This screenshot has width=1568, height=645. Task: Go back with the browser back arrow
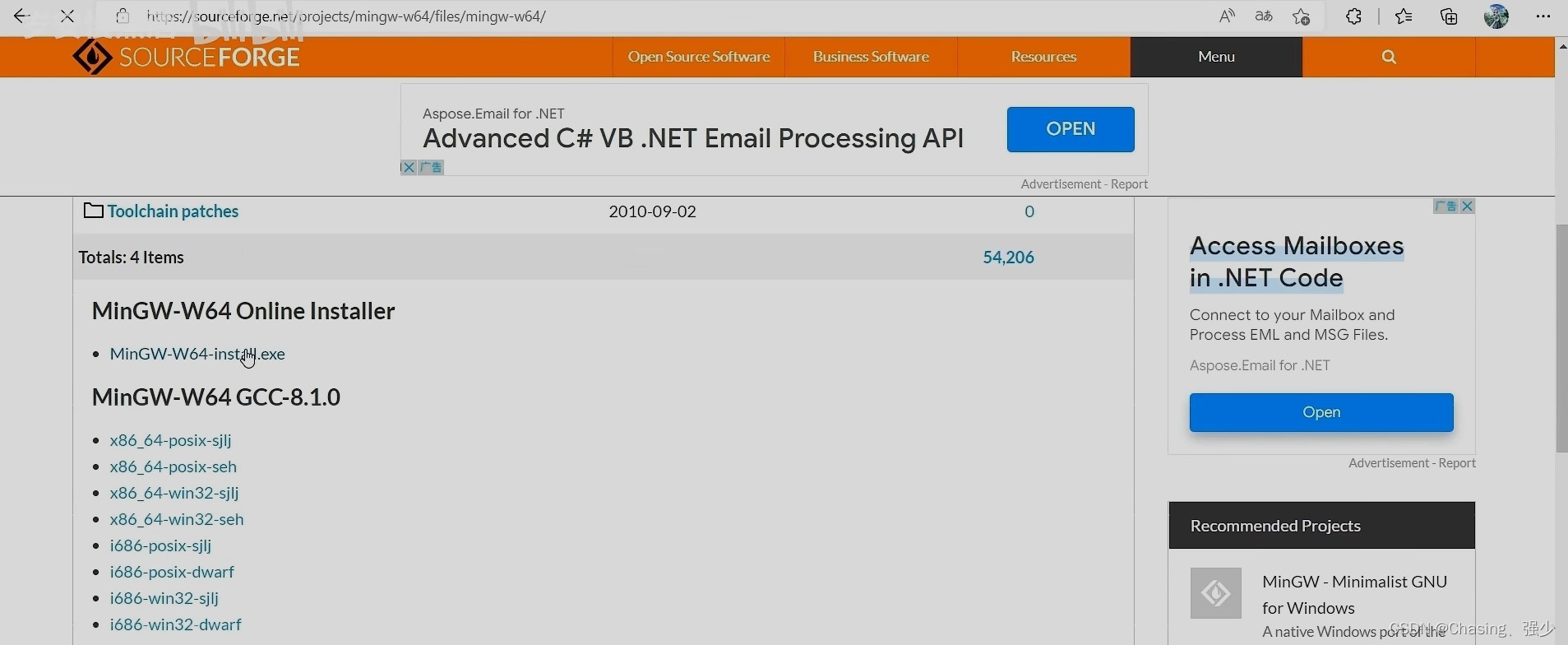pyautogui.click(x=21, y=16)
